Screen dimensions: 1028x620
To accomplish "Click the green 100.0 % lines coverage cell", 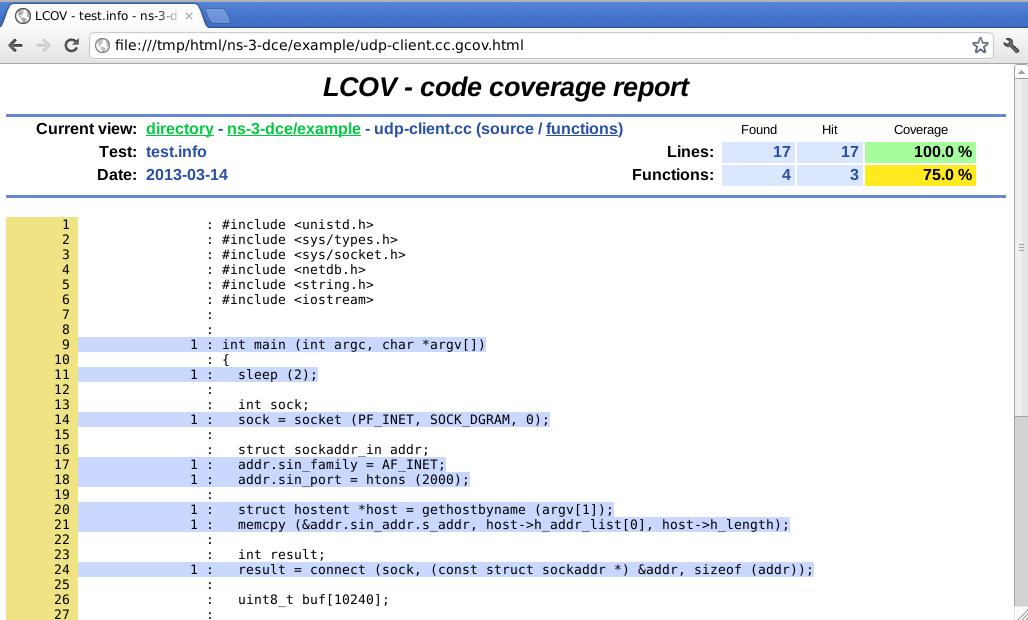I will (920, 152).
